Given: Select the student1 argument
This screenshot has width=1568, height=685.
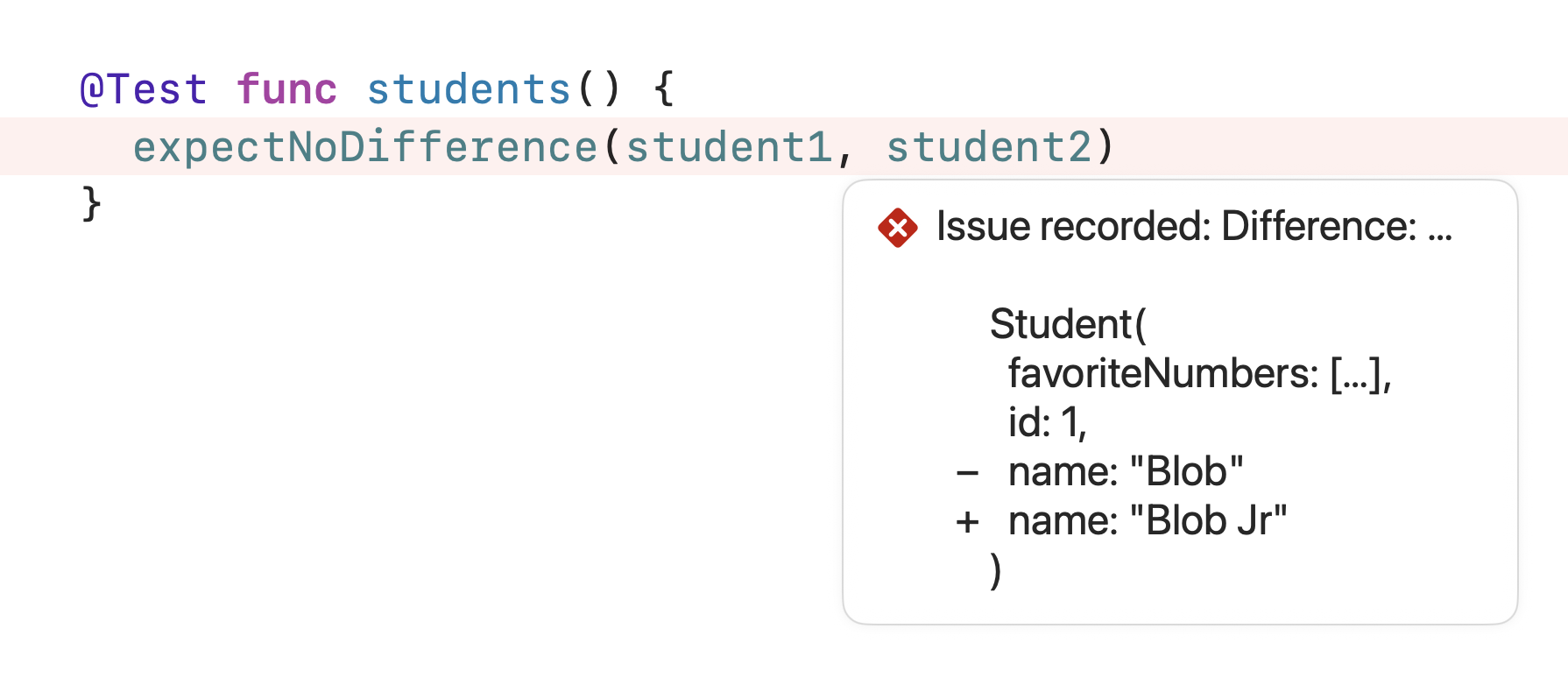Looking at the screenshot, I should (729, 147).
